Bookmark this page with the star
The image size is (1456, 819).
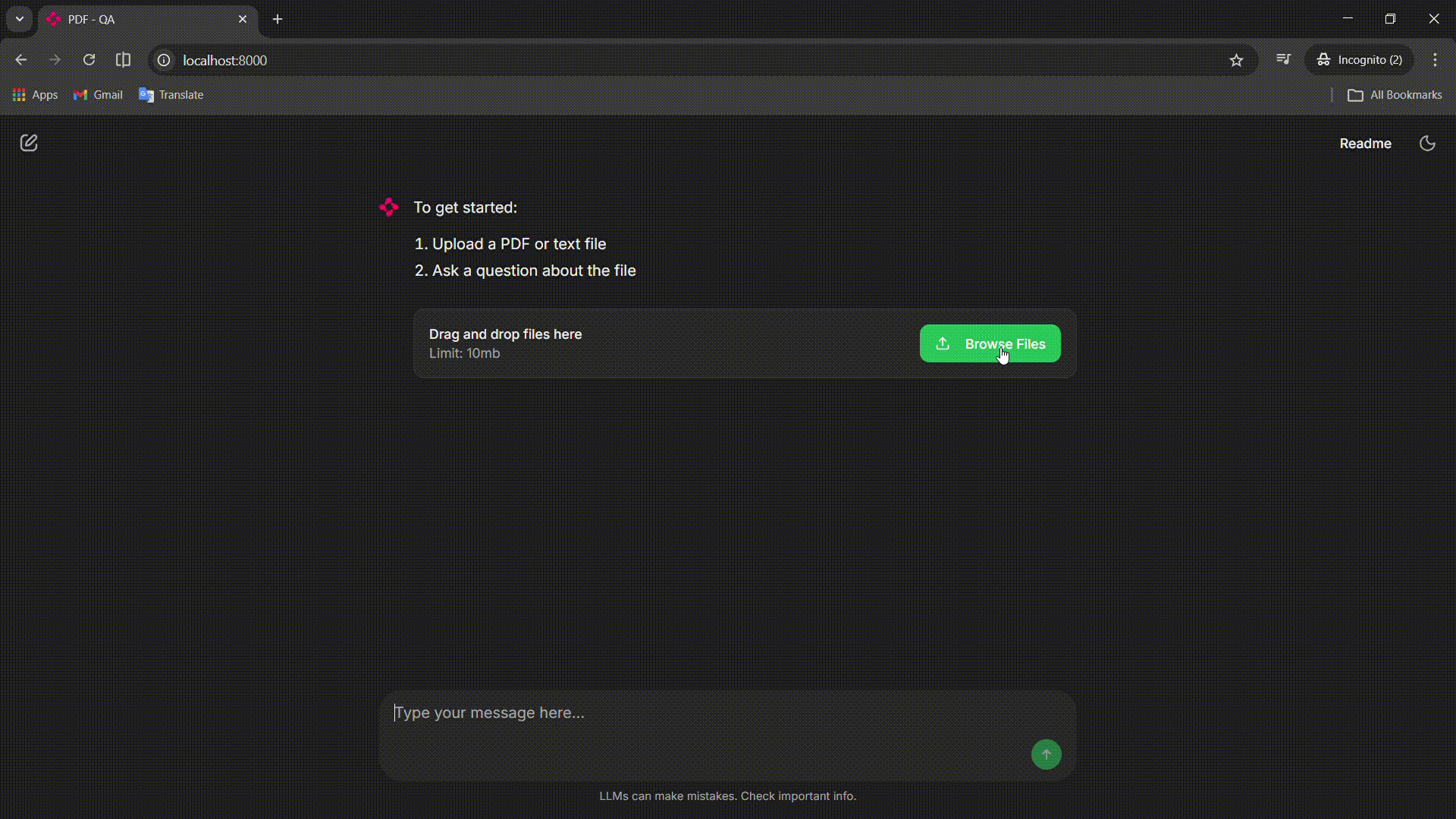pyautogui.click(x=1236, y=60)
